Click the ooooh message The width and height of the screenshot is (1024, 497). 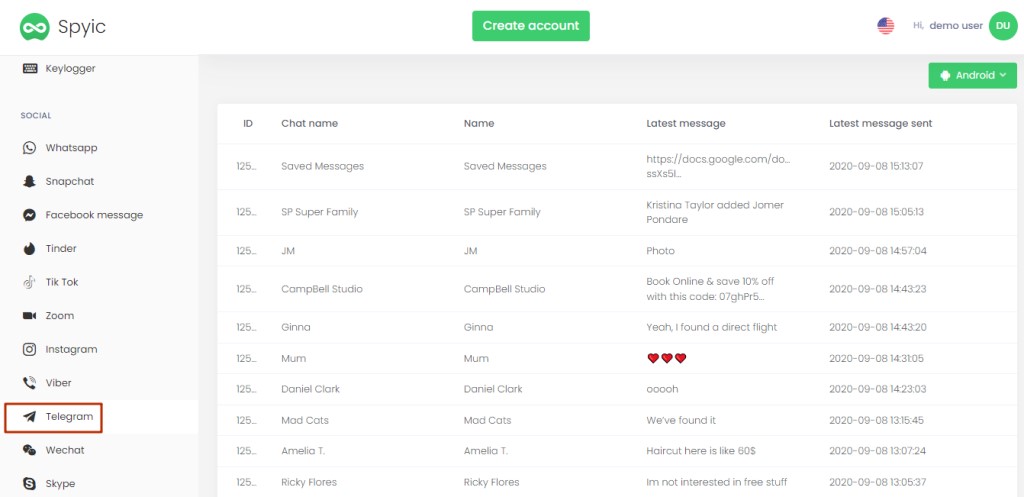pyautogui.click(x=662, y=389)
